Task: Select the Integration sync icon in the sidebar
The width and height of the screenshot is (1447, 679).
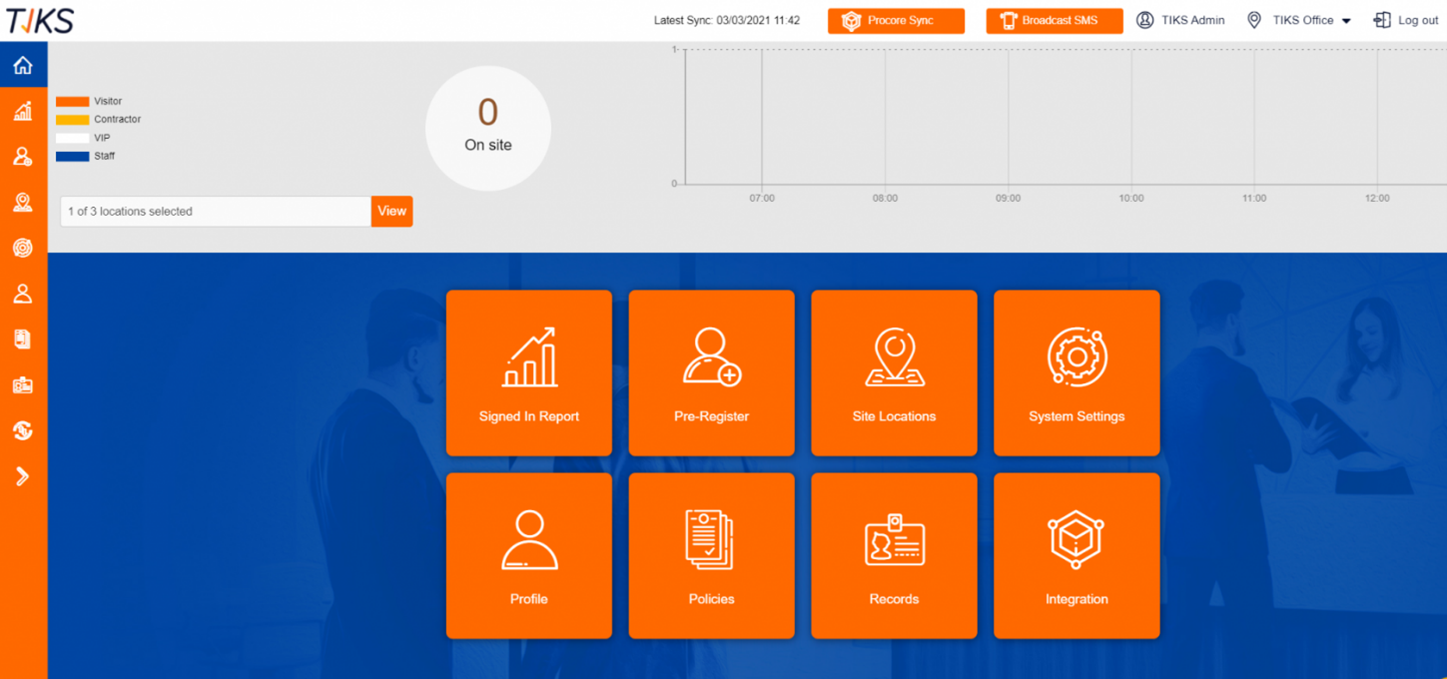Action: point(22,431)
